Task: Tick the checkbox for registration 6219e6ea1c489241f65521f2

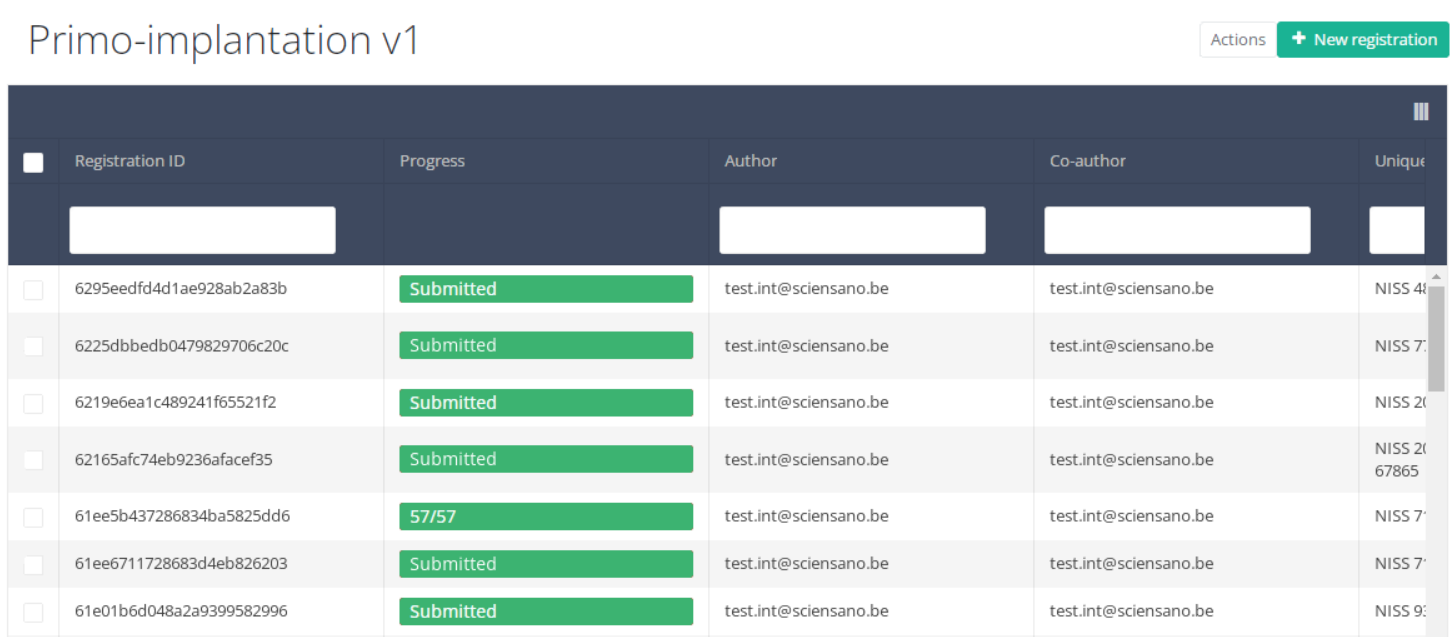Action: click(33, 403)
